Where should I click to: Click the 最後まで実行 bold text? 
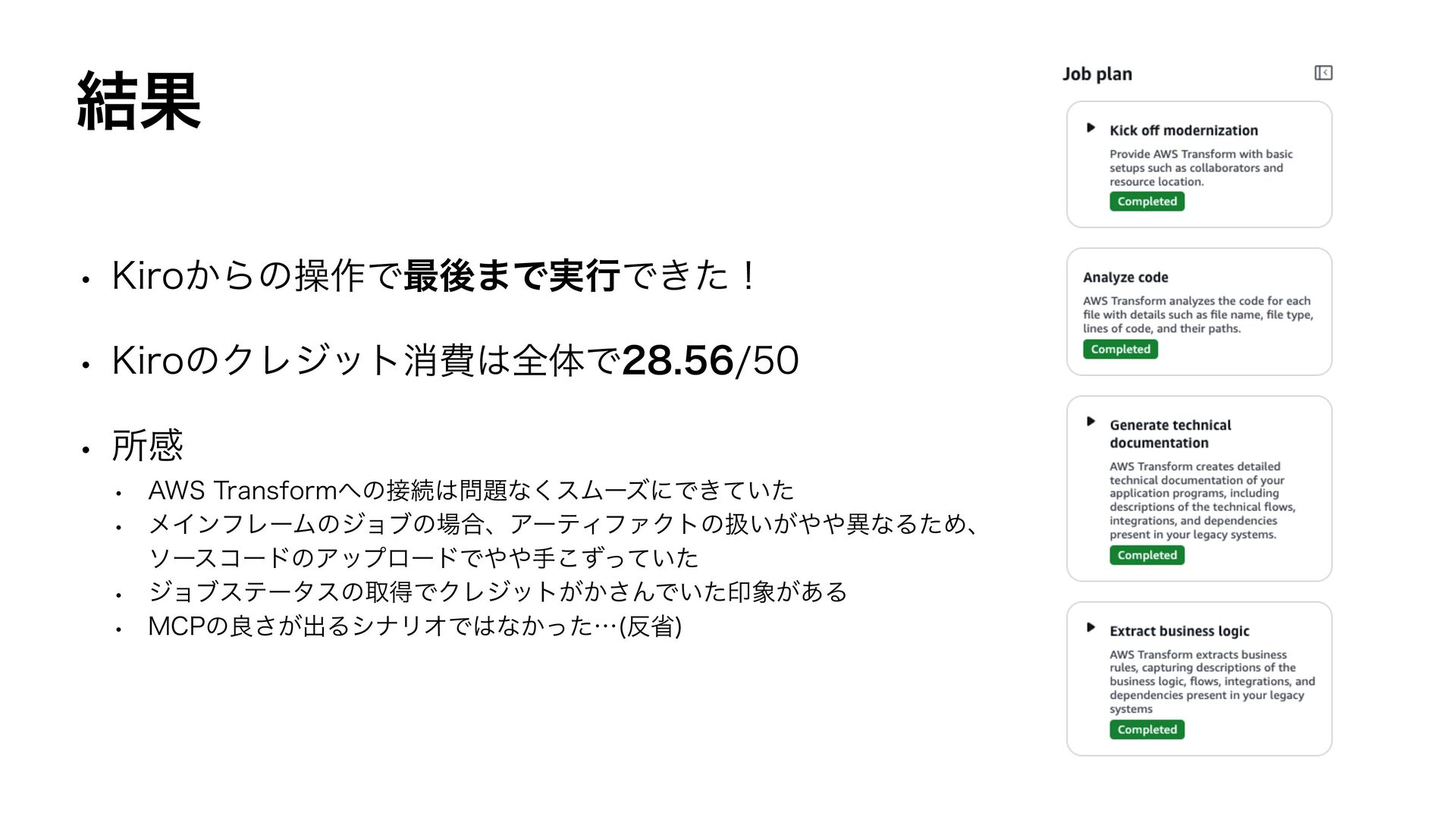tap(513, 275)
